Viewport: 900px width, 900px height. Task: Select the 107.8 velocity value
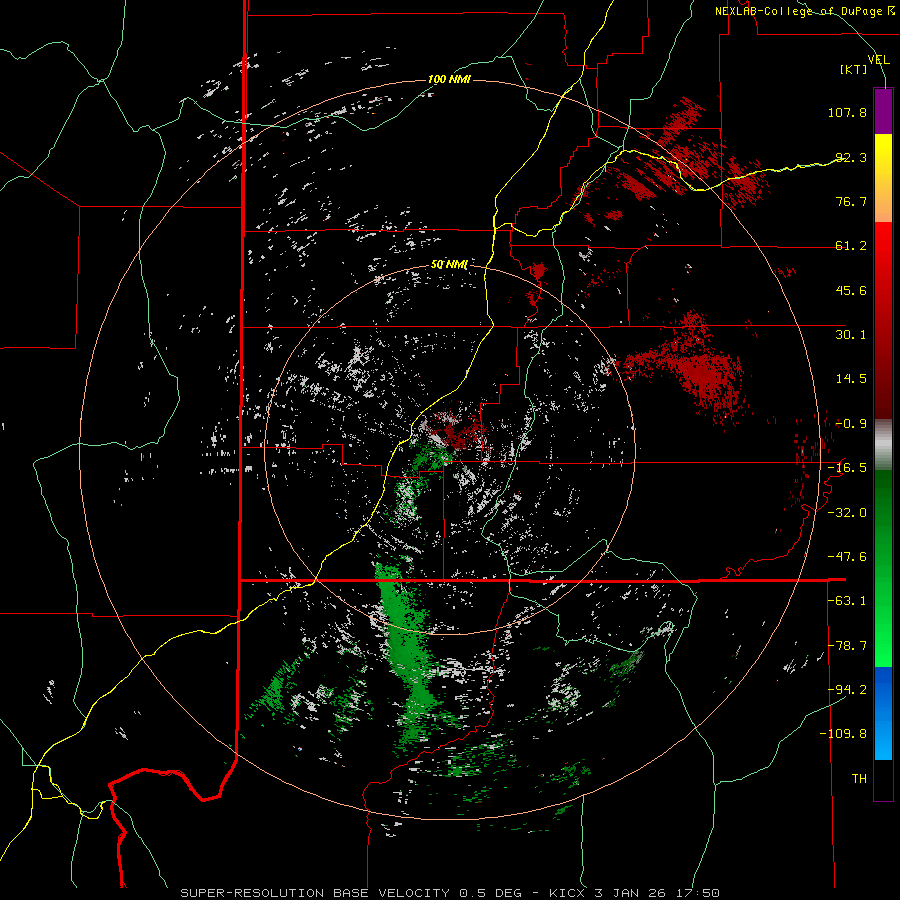click(x=847, y=112)
